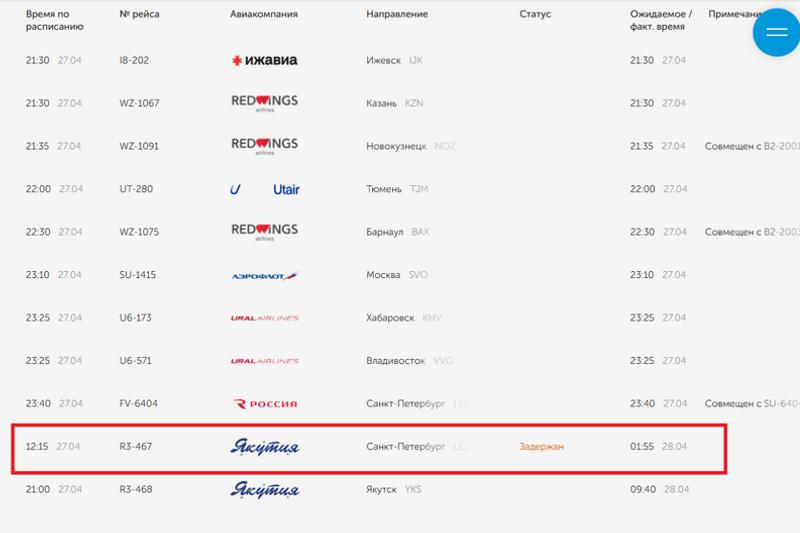This screenshot has width=800, height=533.
Task: Click the "Авиакомпания" column header
Action: tap(265, 14)
